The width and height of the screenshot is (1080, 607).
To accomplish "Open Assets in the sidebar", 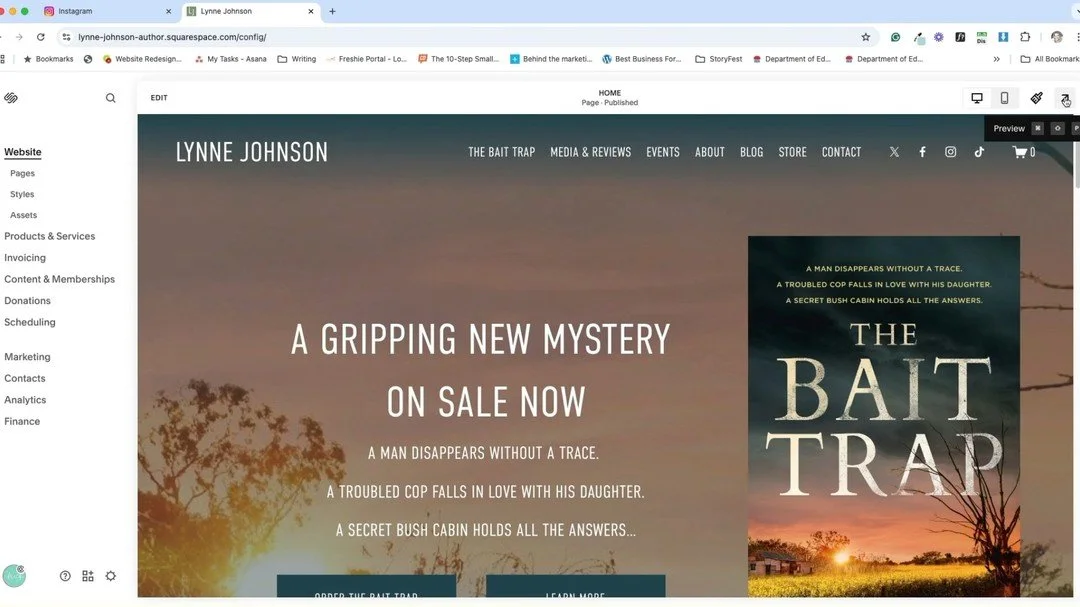I will tap(23, 215).
